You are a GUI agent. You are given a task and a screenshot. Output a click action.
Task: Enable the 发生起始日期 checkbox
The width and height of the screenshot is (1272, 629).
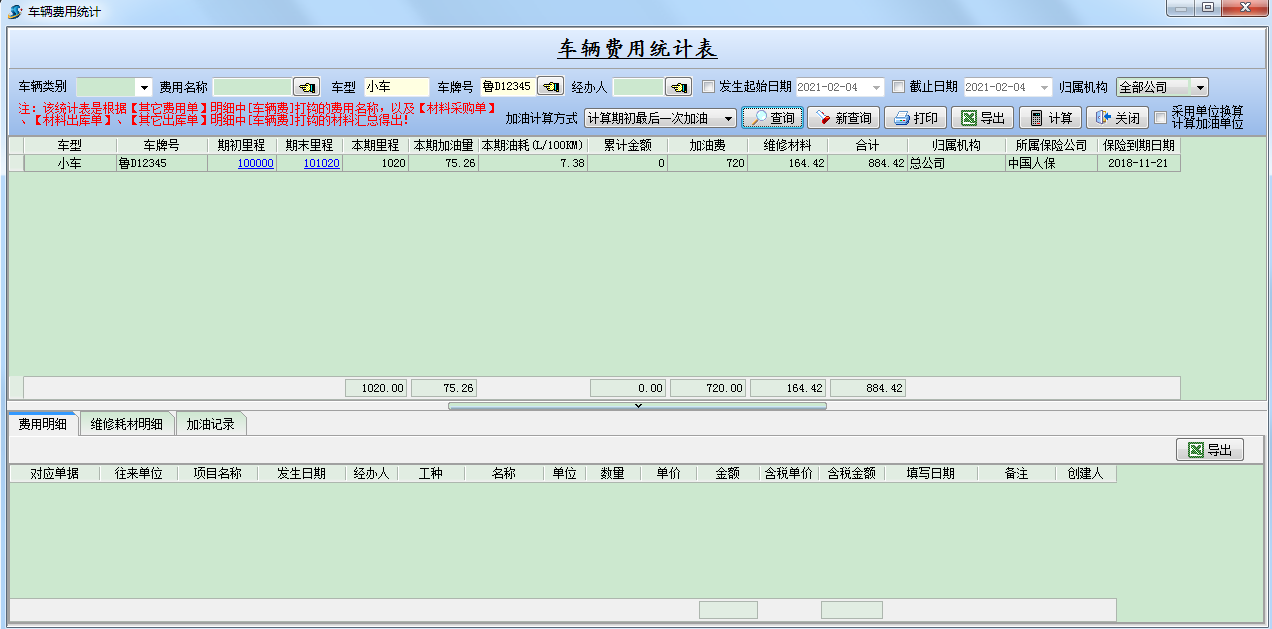[709, 87]
